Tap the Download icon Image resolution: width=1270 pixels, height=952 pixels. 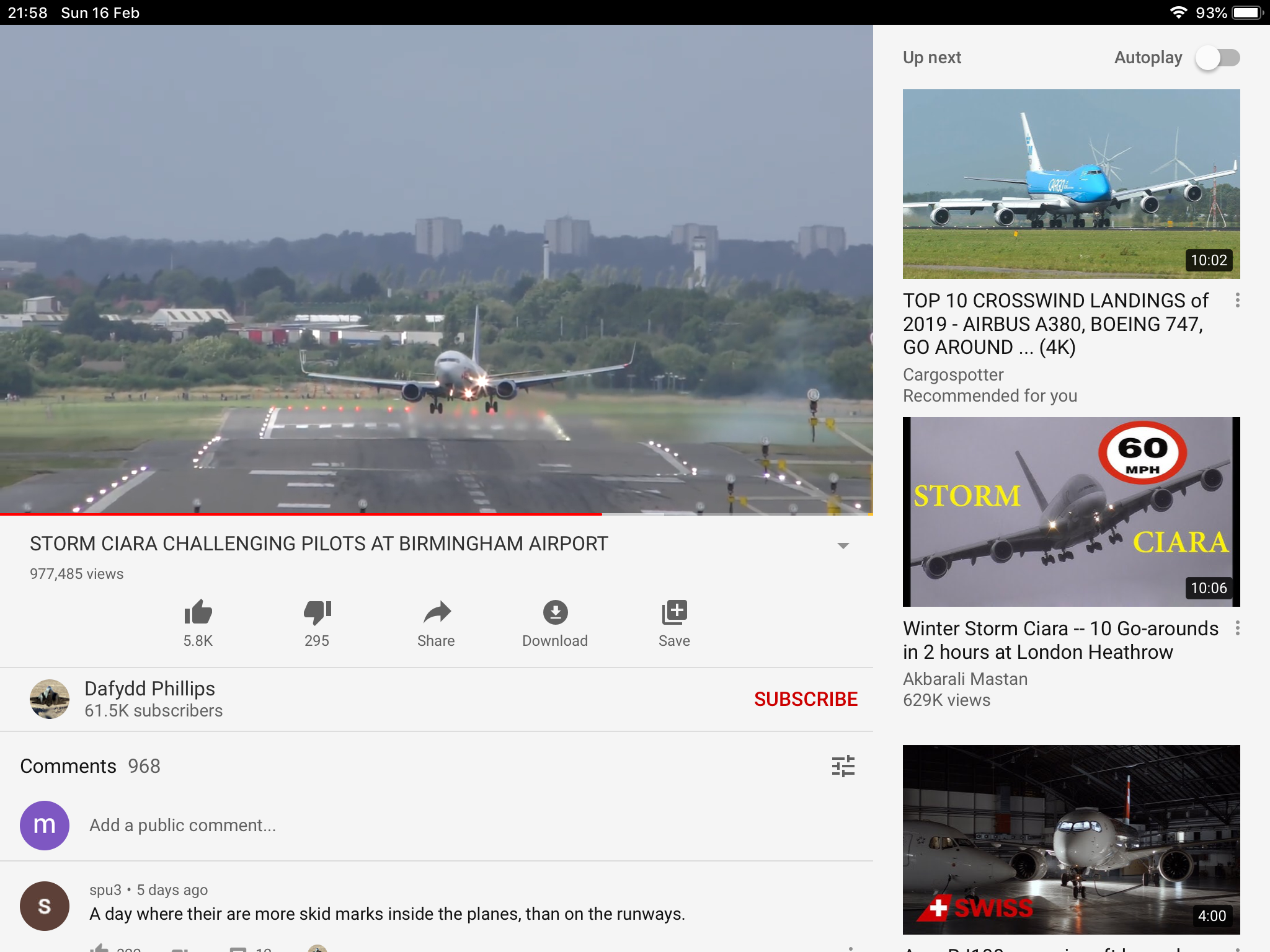[x=555, y=612]
